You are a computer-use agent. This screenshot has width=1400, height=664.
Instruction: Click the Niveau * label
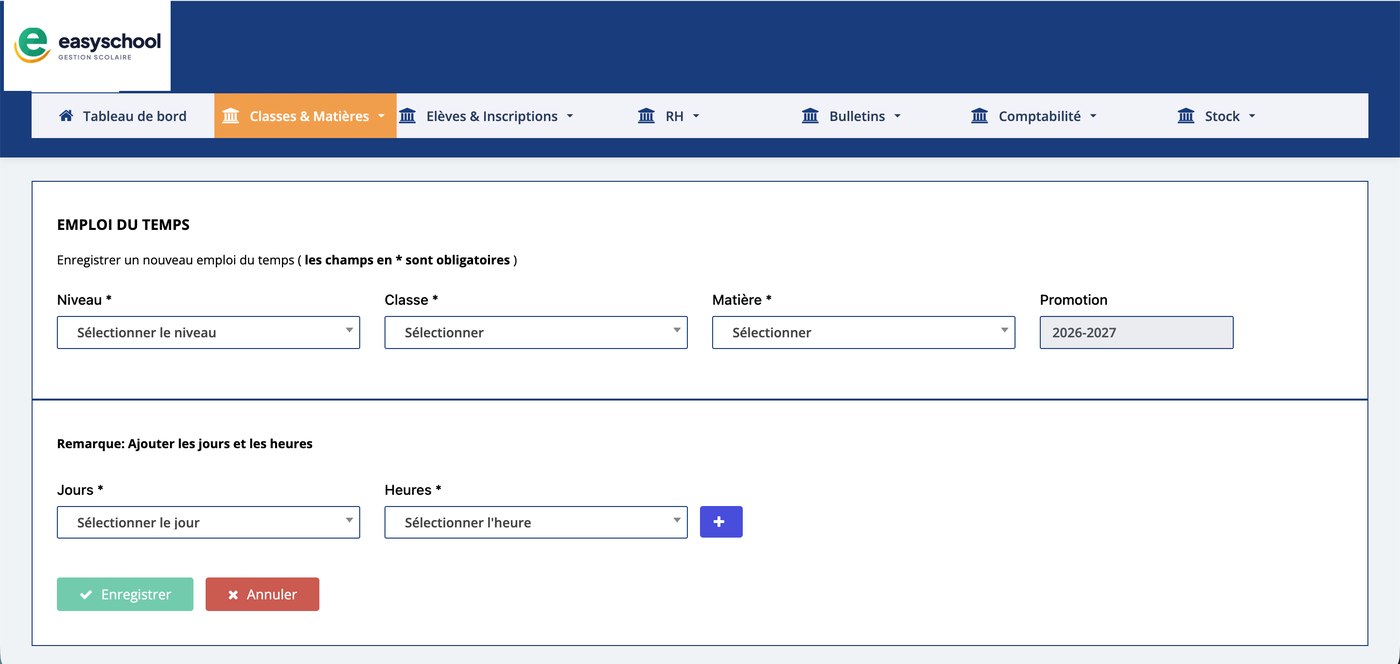tap(84, 300)
